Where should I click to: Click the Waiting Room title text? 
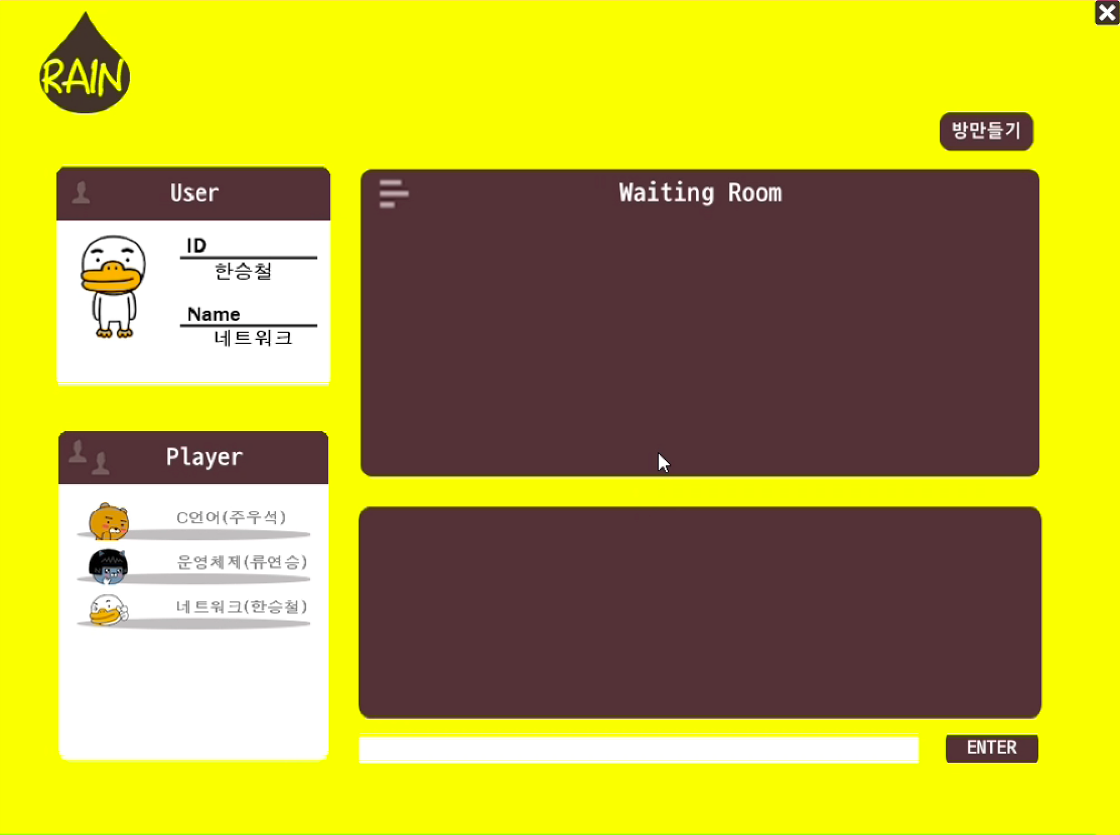pyautogui.click(x=700, y=193)
